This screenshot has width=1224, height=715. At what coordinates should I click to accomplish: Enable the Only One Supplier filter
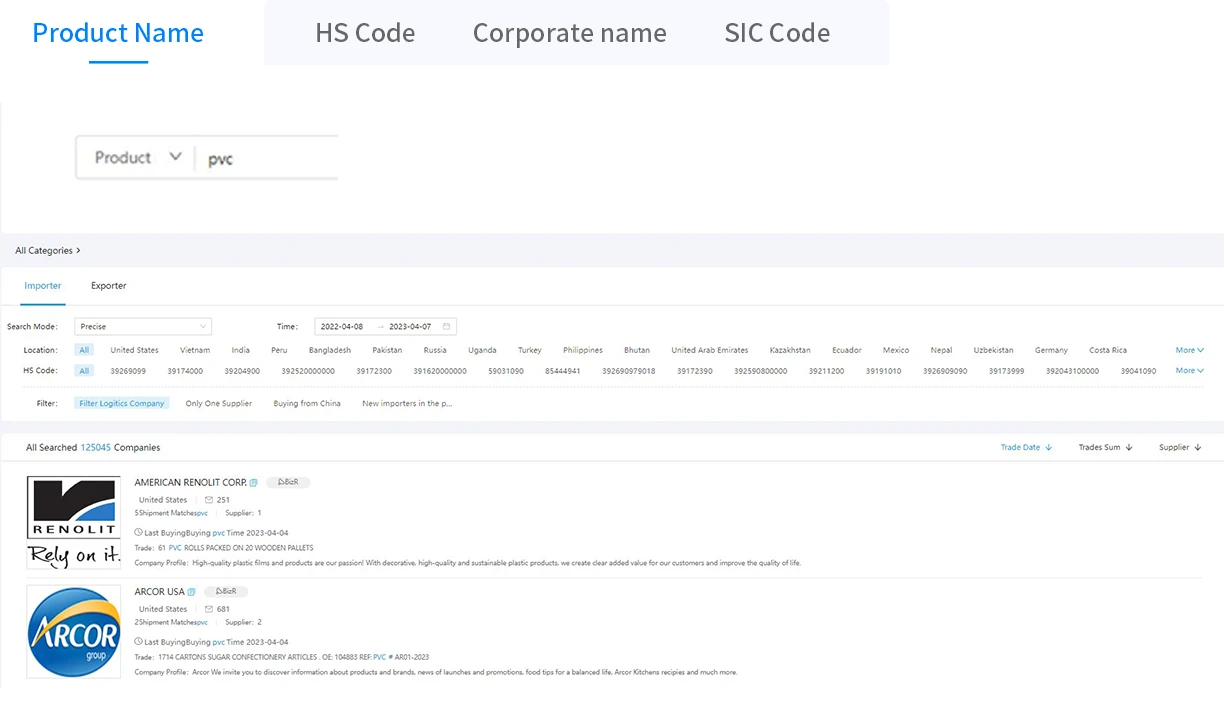[x=219, y=404]
